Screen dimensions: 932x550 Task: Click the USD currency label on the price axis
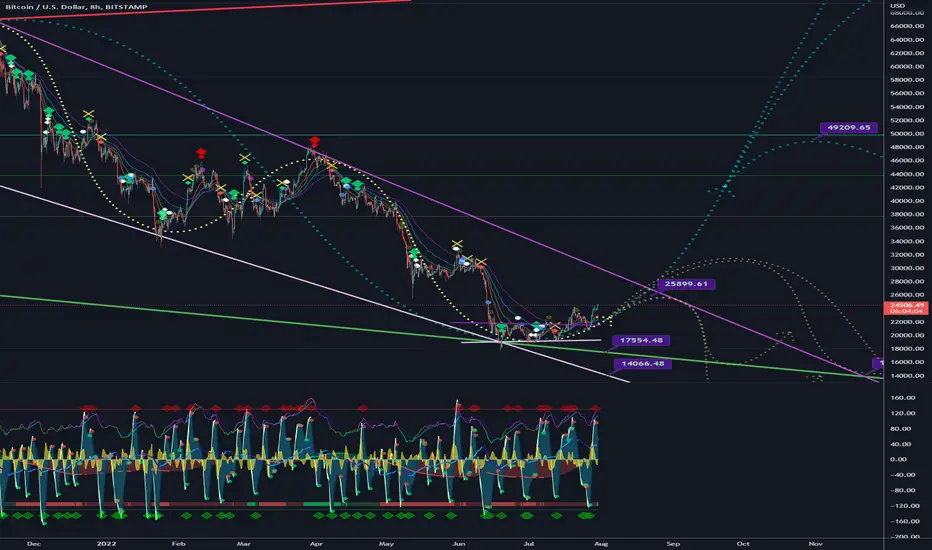(x=898, y=5)
